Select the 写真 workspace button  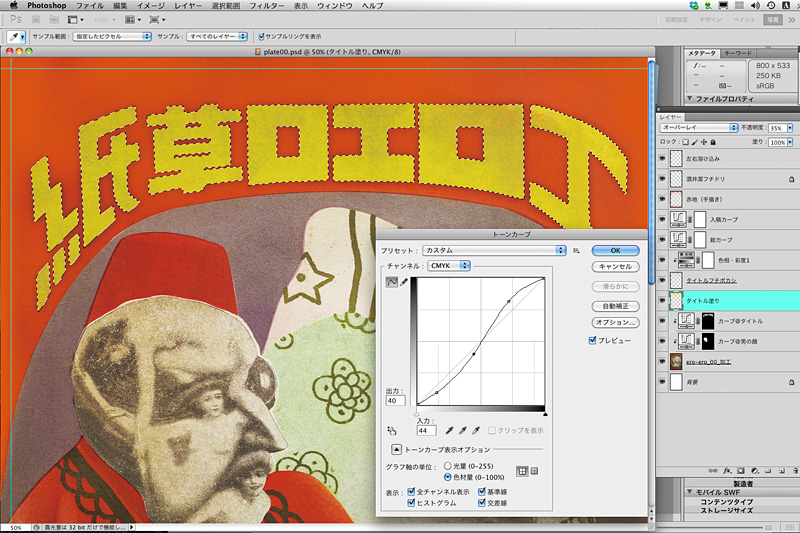point(773,19)
